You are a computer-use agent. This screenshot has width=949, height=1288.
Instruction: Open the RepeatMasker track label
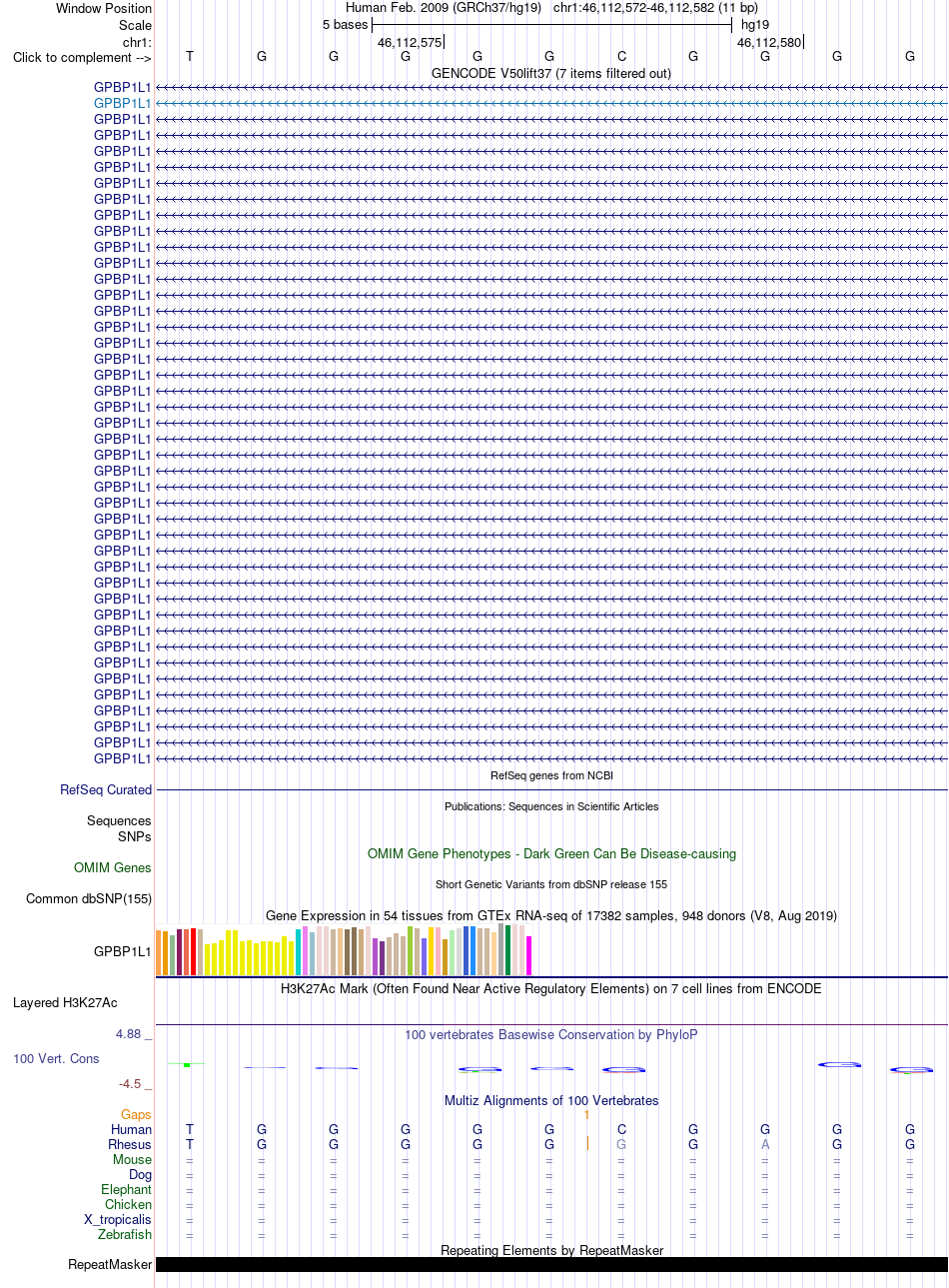(110, 1264)
